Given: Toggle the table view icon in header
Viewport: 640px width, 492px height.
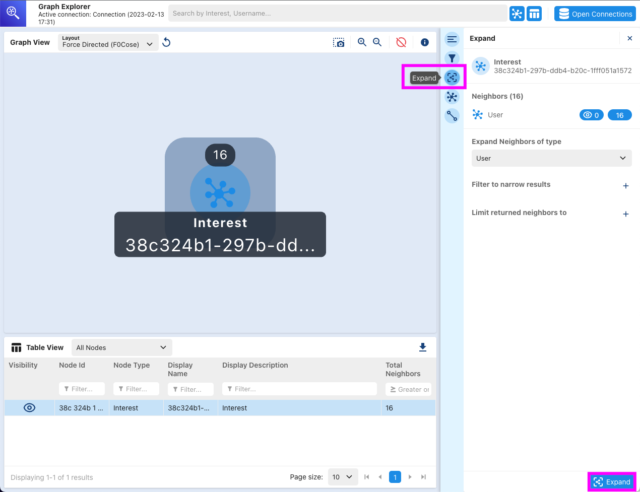Looking at the screenshot, I should coord(535,14).
